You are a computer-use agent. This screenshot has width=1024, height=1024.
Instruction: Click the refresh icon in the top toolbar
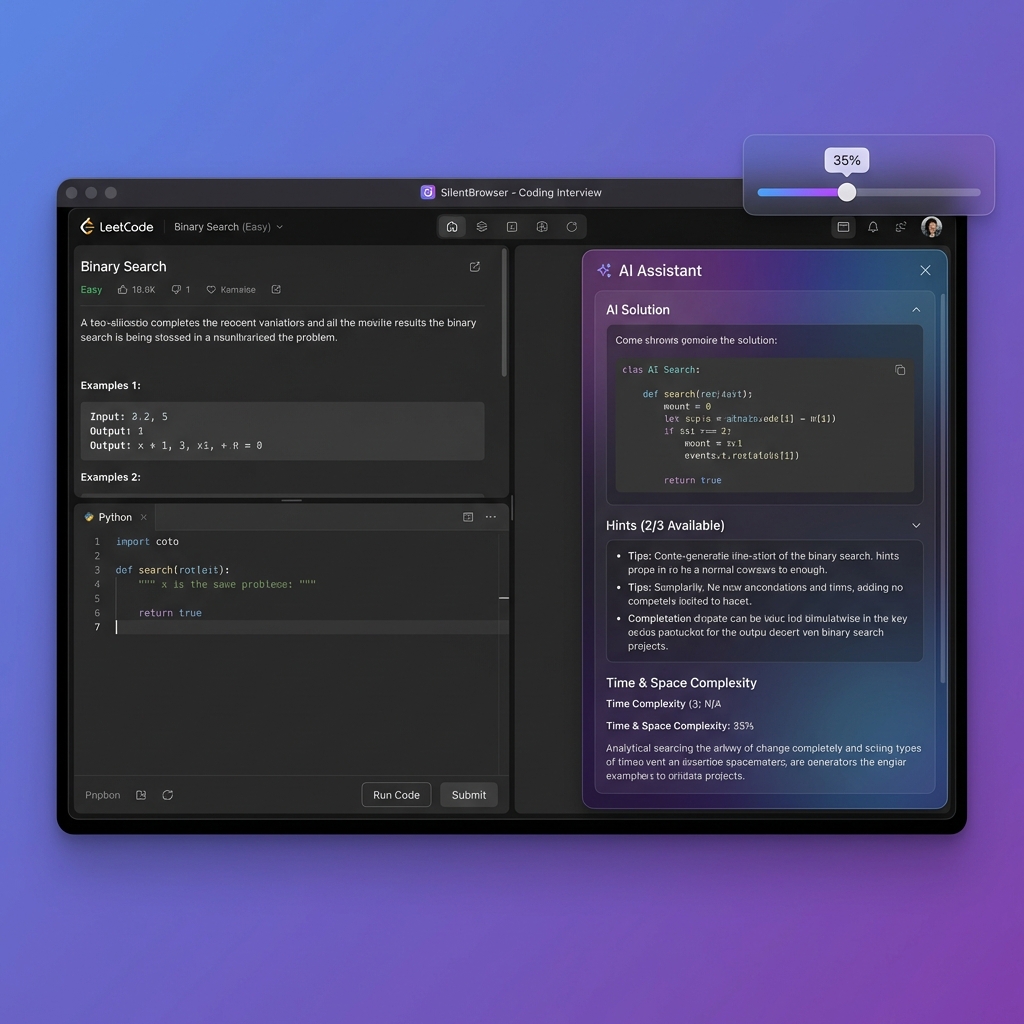[x=571, y=227]
